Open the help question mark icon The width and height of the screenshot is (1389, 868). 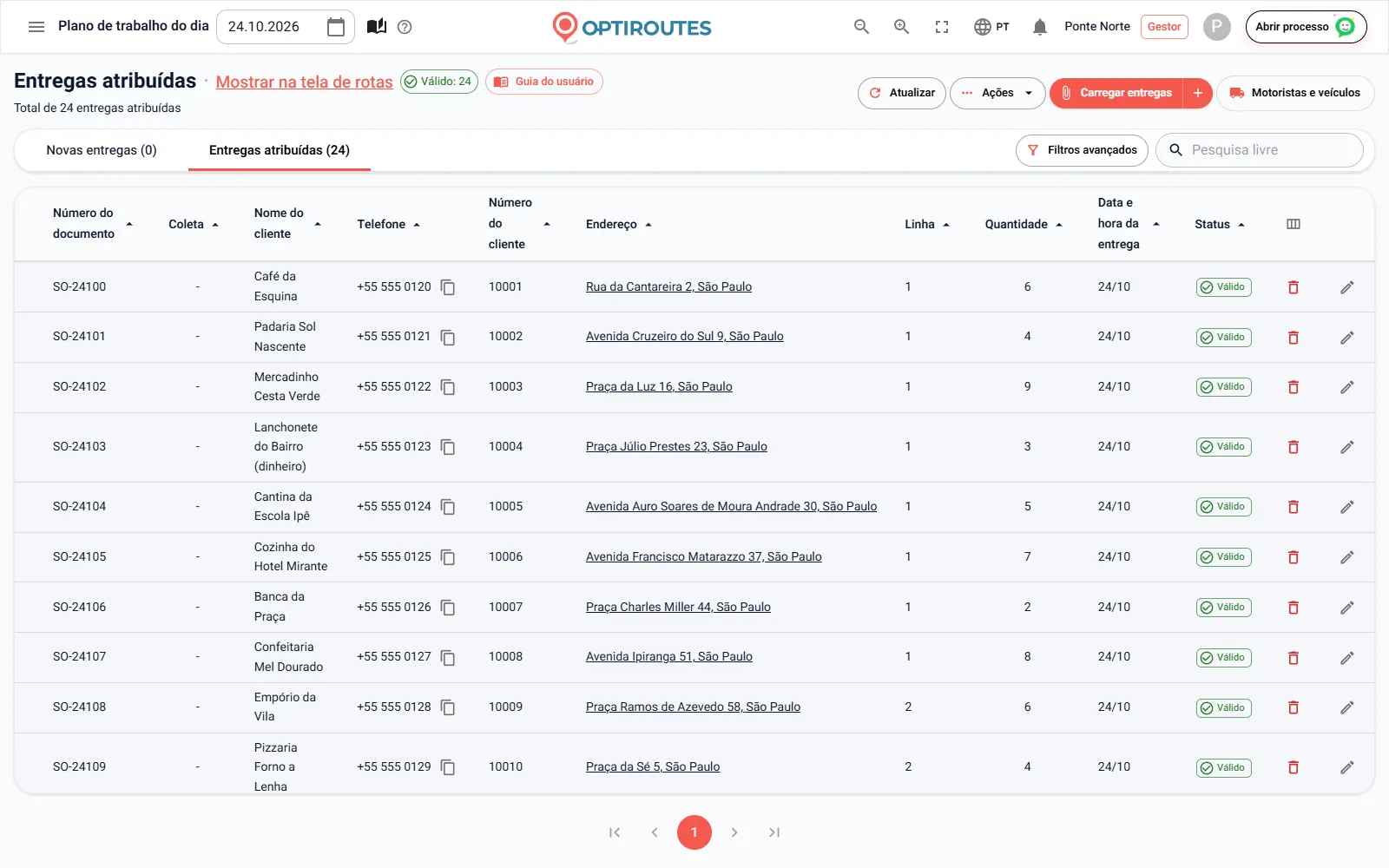pos(405,27)
